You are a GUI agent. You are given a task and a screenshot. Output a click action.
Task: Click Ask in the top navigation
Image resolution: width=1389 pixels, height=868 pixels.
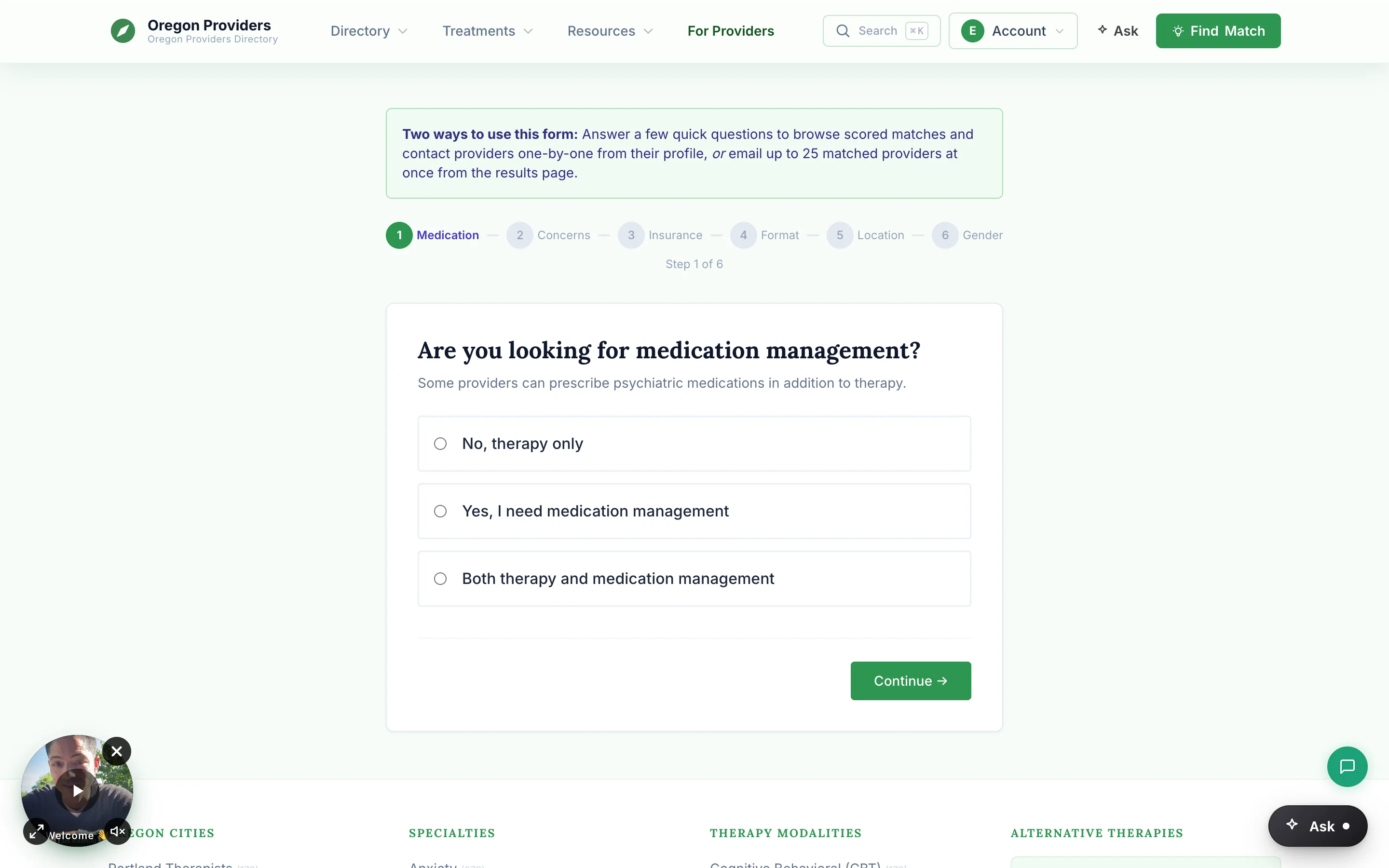pos(1117,31)
